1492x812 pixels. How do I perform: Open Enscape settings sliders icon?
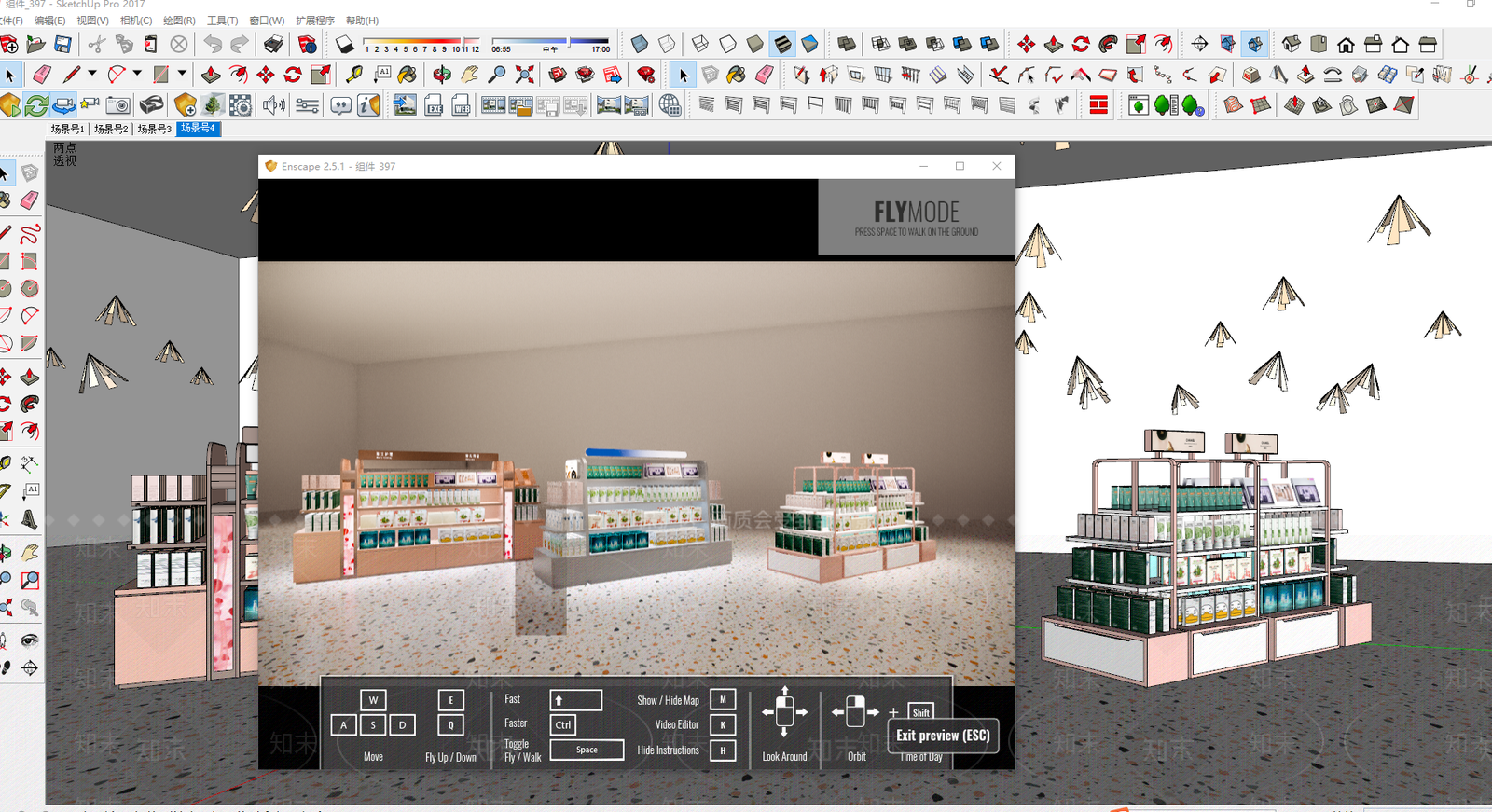(x=307, y=105)
